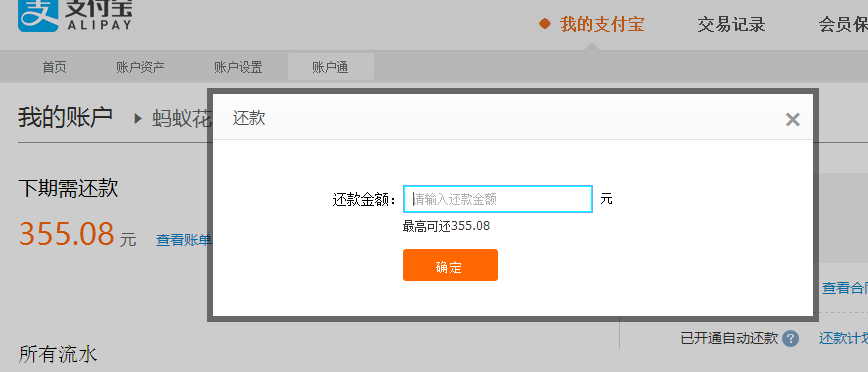868x372 pixels.
Task: Click the 还款 dialog title bar
Action: [x=513, y=117]
